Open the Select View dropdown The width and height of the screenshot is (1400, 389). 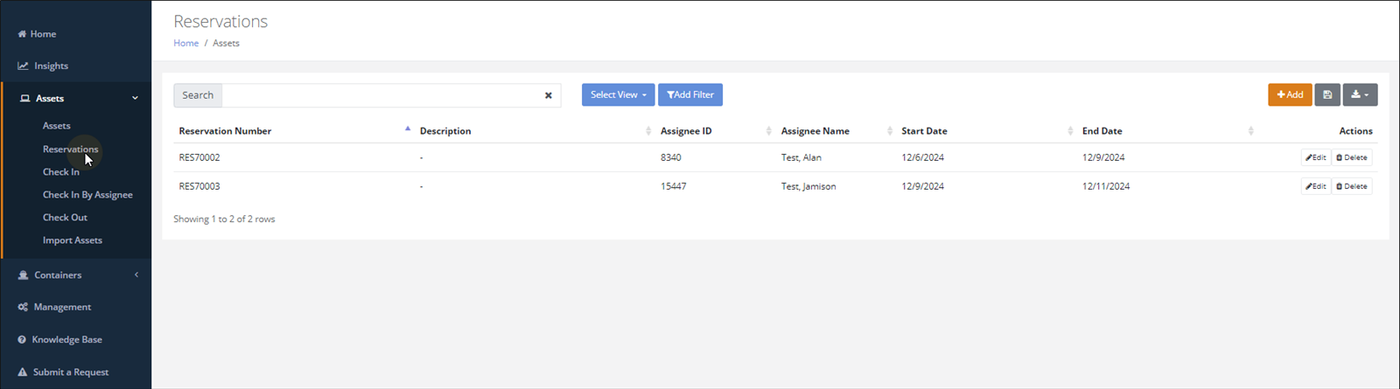618,95
